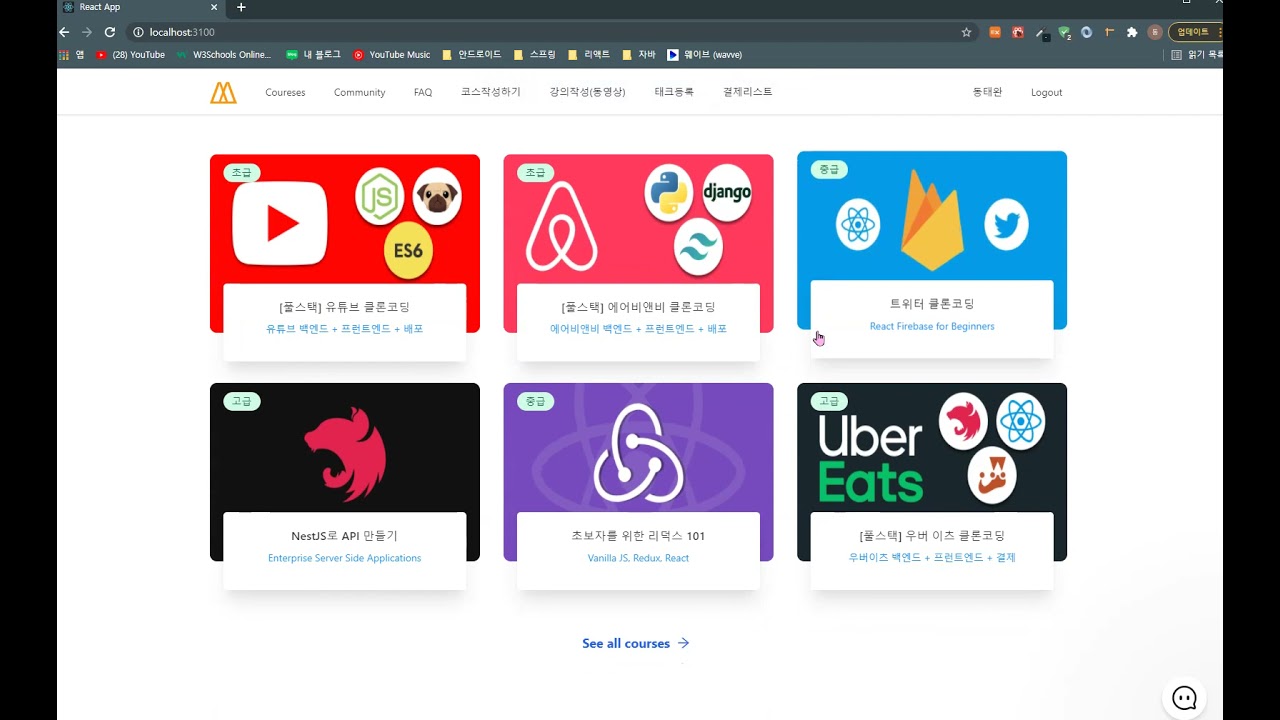Open the FAQ navigation item
The image size is (1280, 720).
(x=423, y=92)
